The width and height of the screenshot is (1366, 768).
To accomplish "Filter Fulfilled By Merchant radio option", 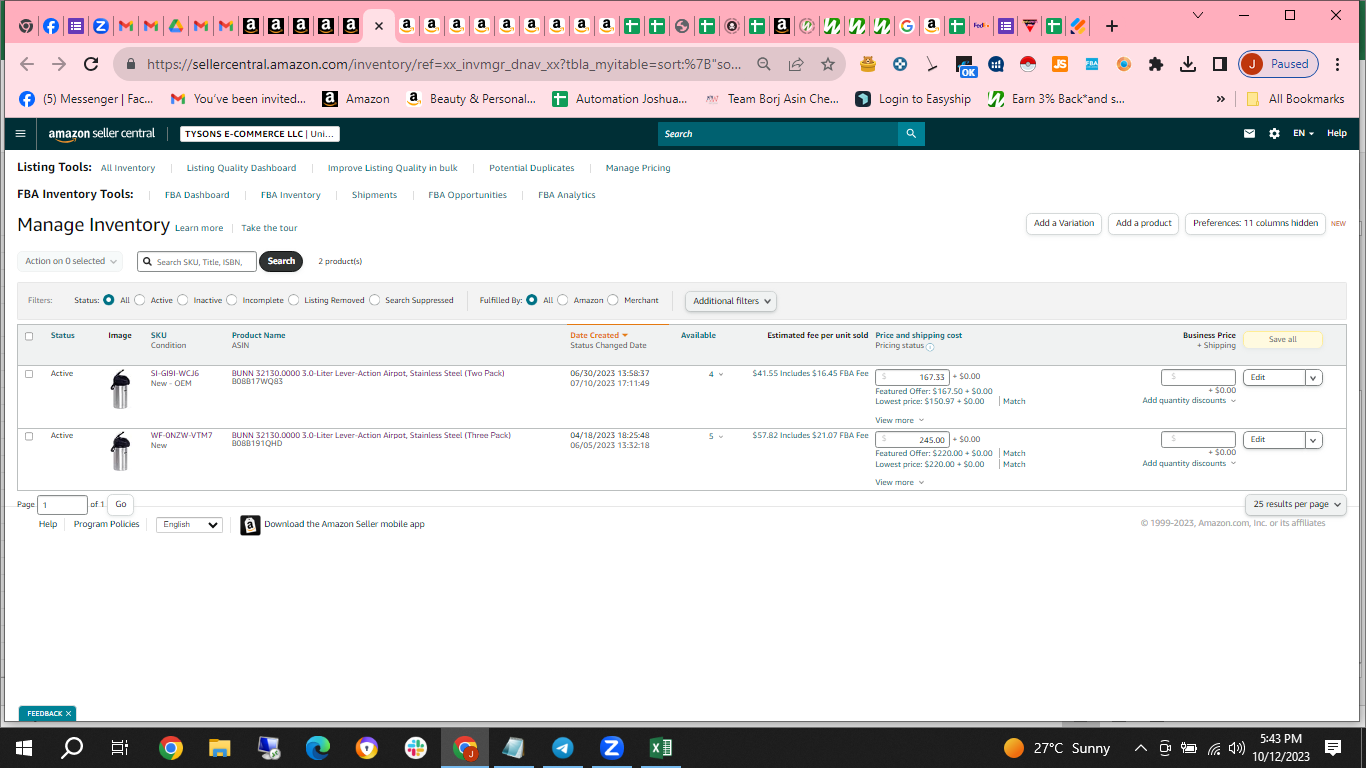I will pyautogui.click(x=613, y=300).
